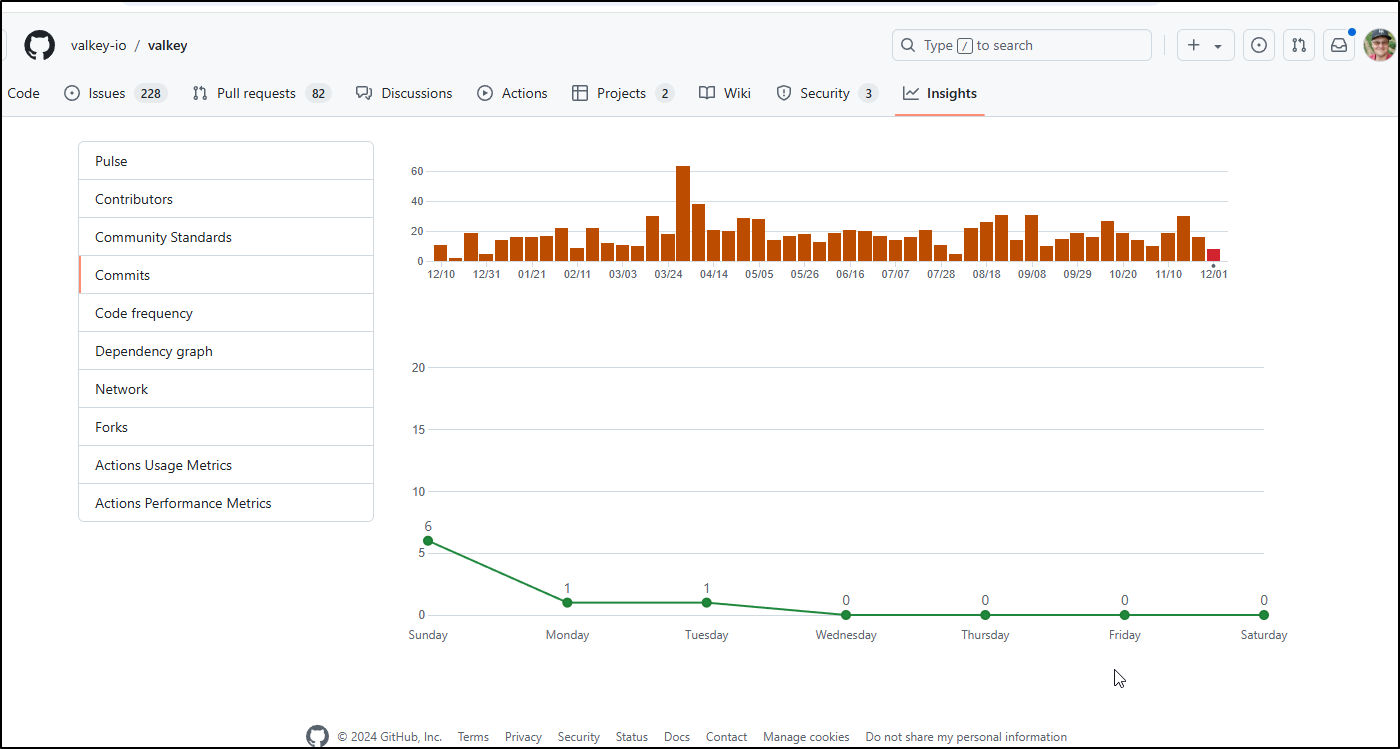Open the Docs footer link
This screenshot has height=749, width=1400.
[x=677, y=737]
